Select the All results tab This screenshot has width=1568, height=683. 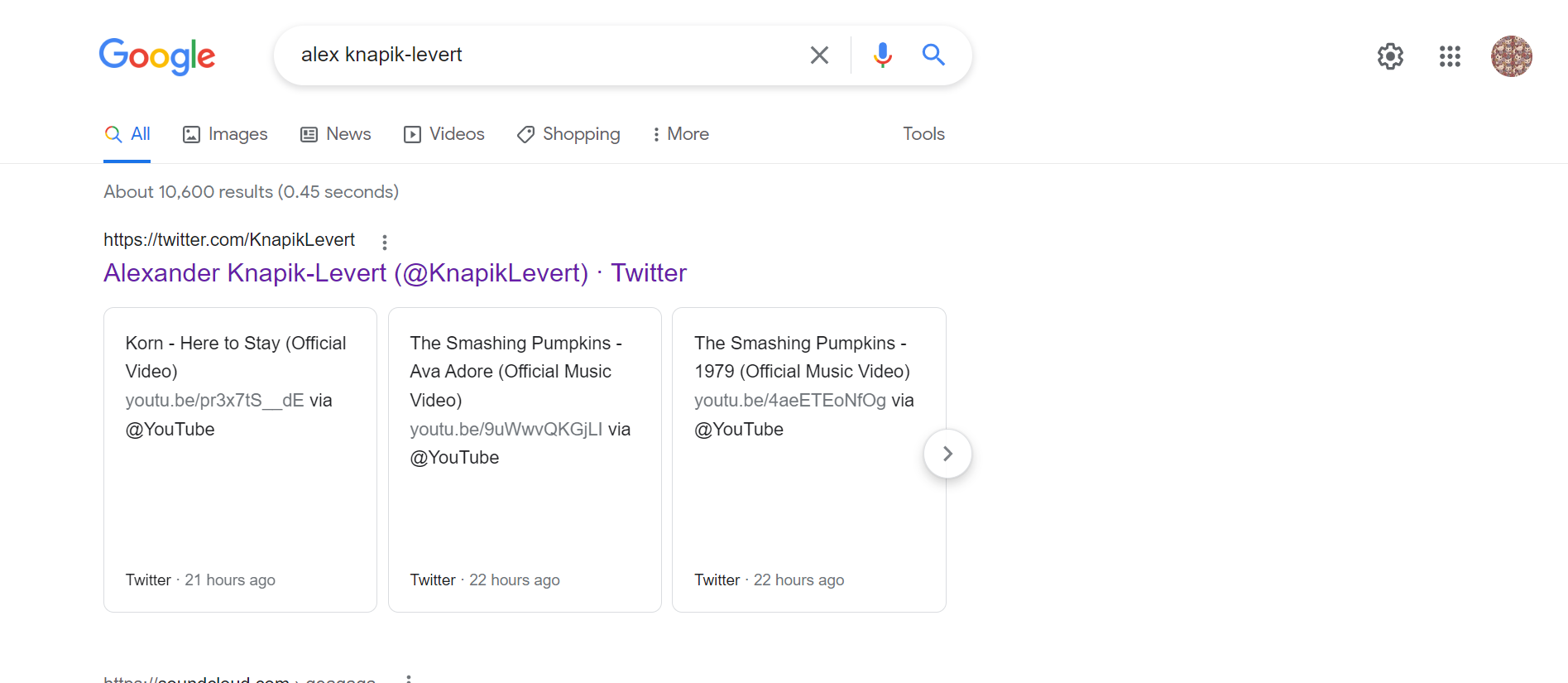point(127,134)
